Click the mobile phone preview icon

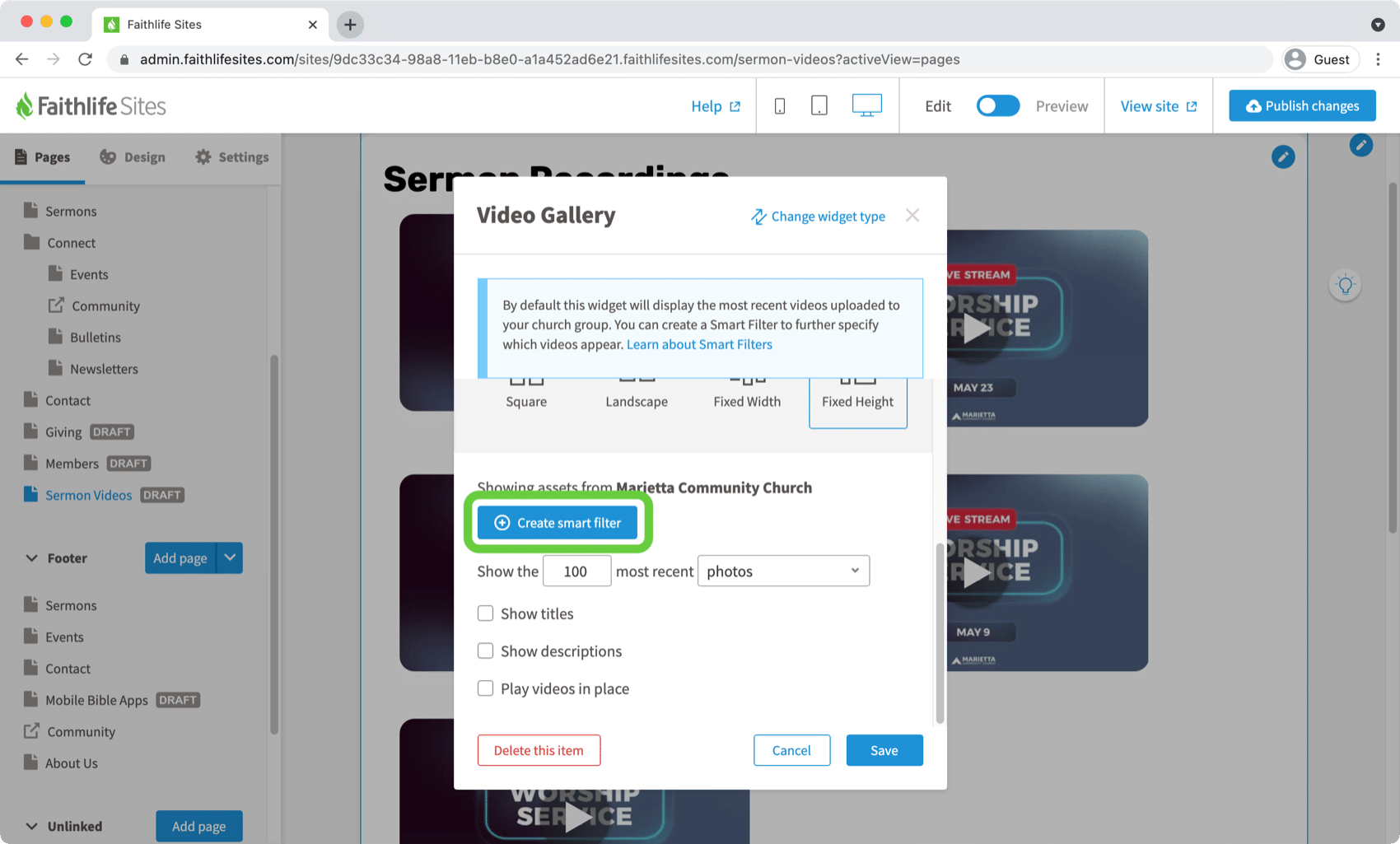[779, 105]
